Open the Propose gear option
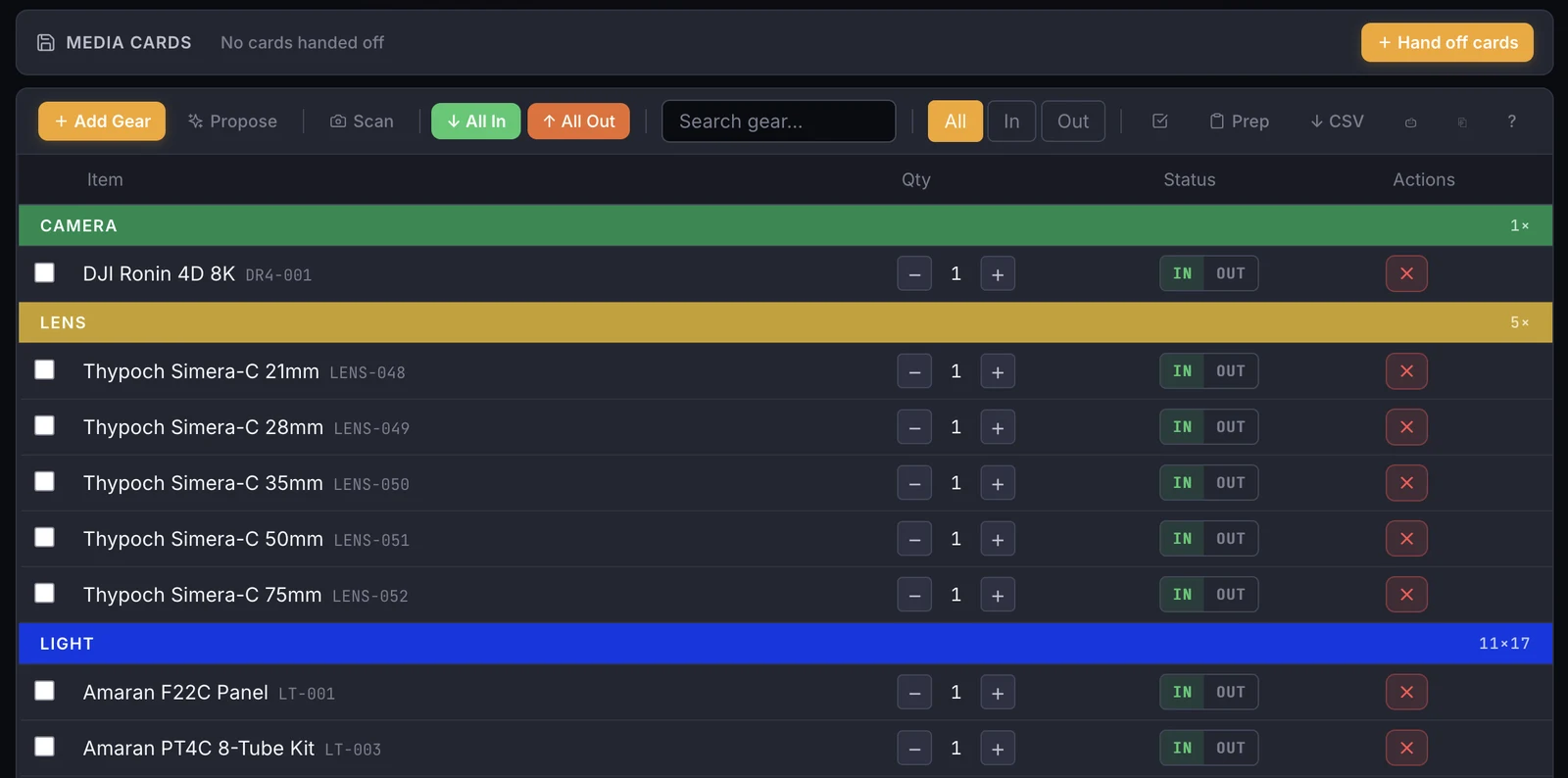Image resolution: width=1568 pixels, height=778 pixels. point(233,122)
